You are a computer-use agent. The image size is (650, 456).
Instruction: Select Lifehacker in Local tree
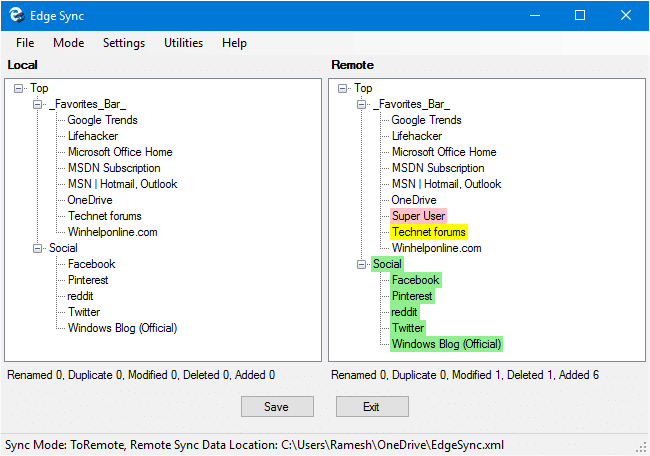click(93, 136)
